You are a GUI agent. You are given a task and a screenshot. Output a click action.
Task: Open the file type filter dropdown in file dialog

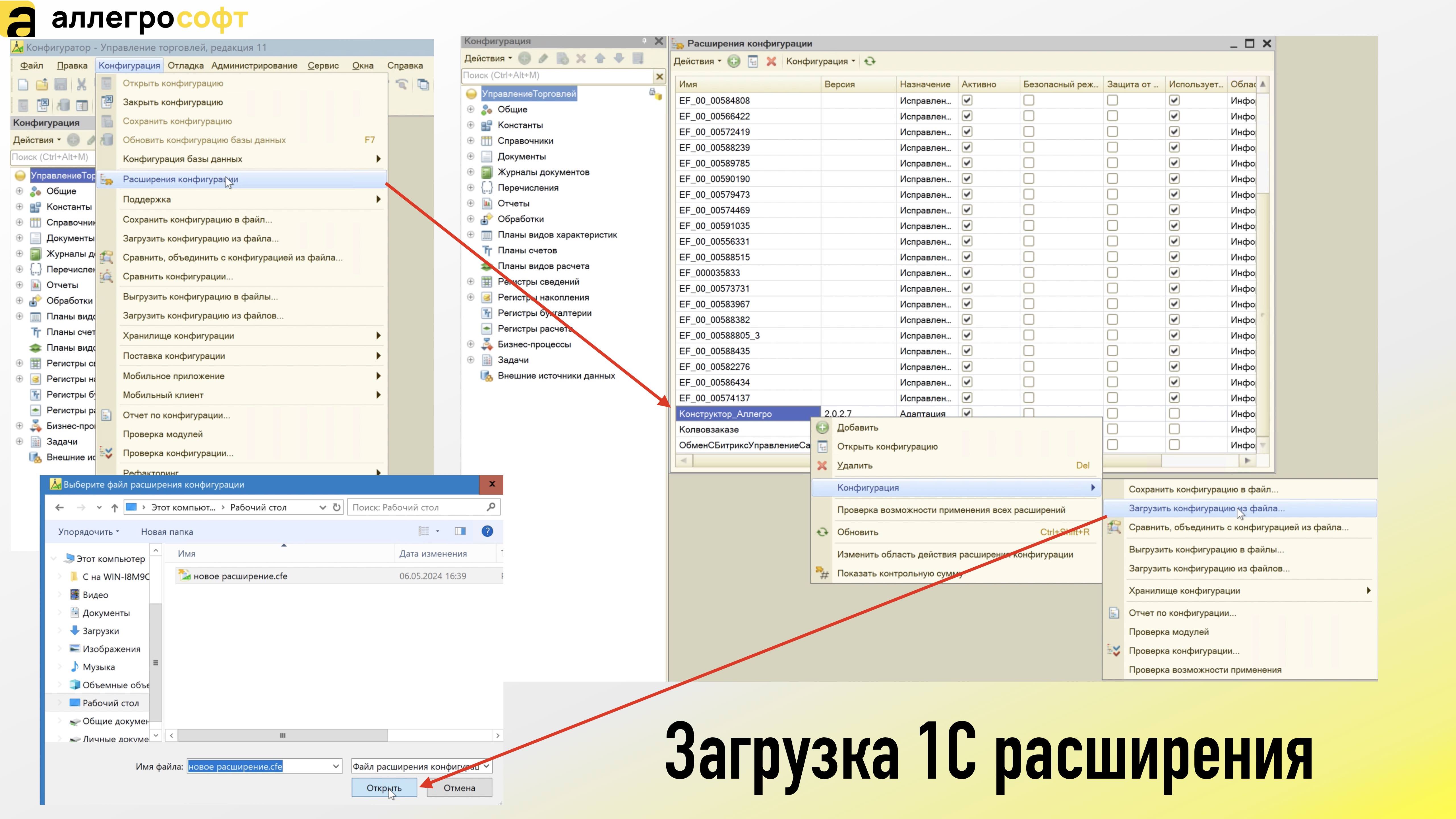[486, 766]
